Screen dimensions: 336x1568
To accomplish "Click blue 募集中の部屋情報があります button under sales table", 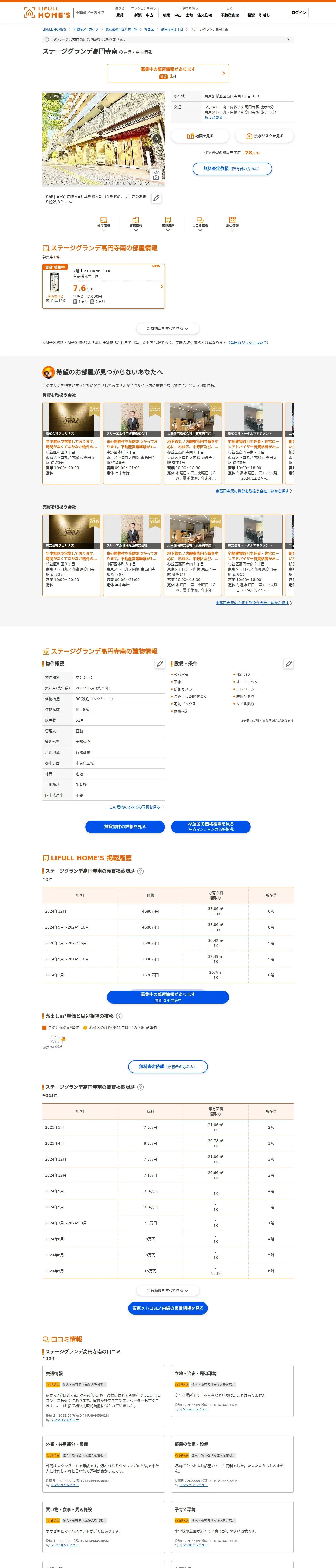I will (168, 996).
